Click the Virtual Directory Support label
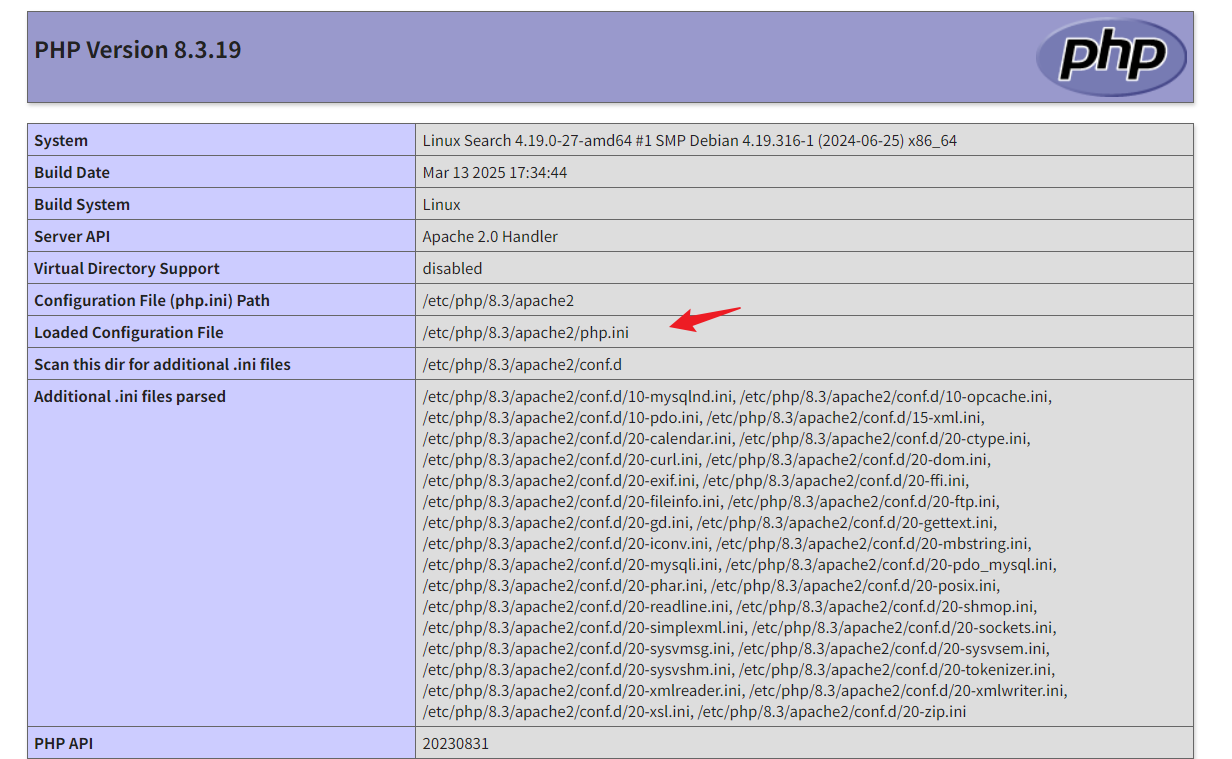Image resolution: width=1232 pixels, height=759 pixels. [x=127, y=269]
